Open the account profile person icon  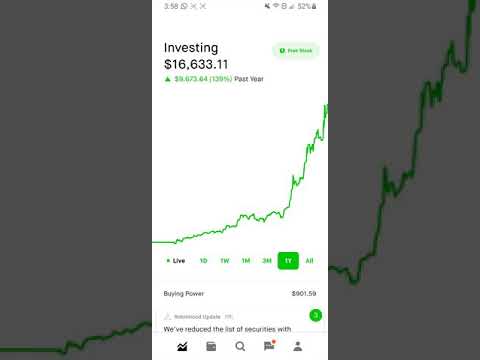(298, 346)
